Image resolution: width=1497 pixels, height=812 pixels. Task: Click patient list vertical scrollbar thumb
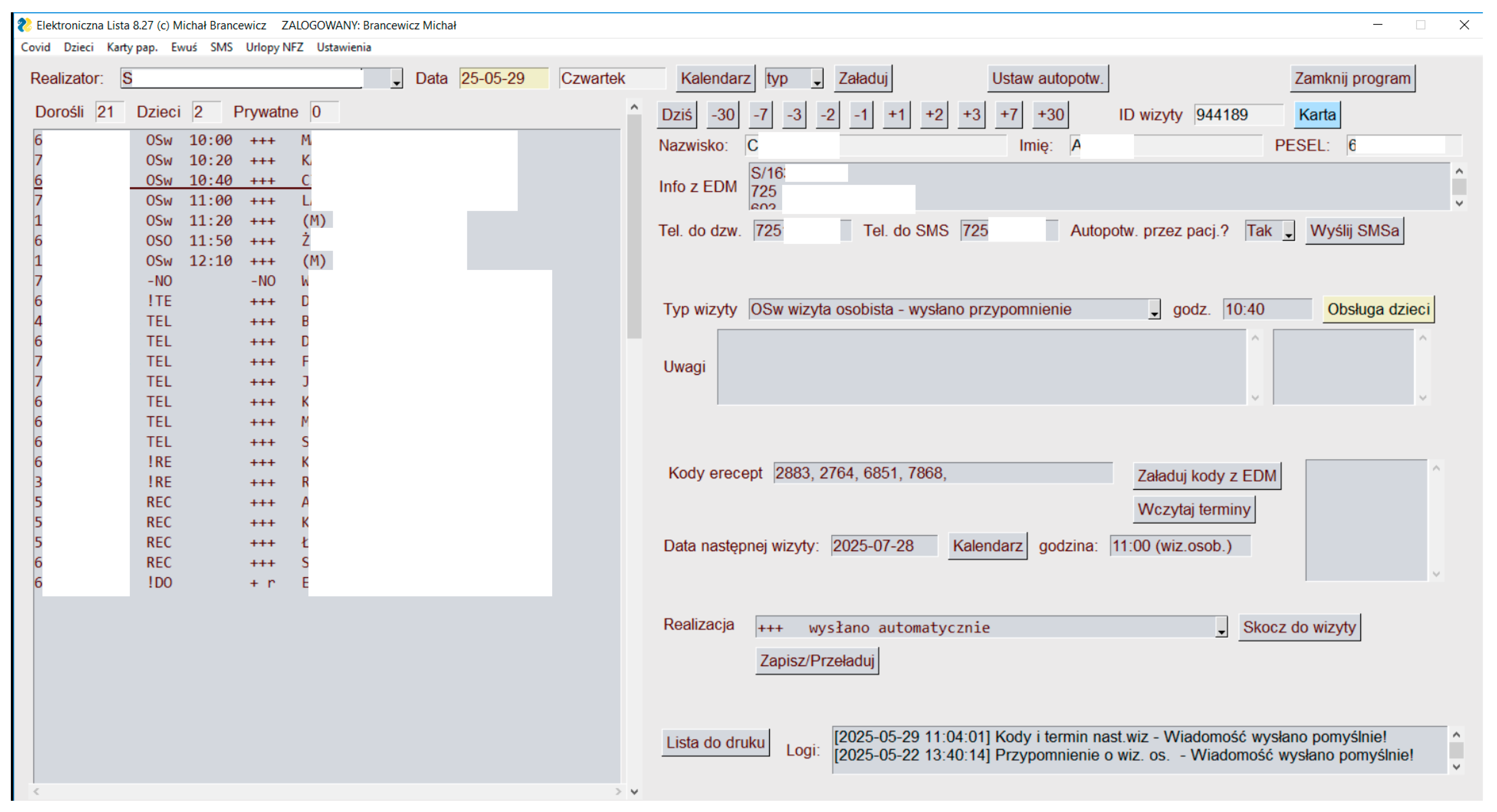pyautogui.click(x=634, y=226)
